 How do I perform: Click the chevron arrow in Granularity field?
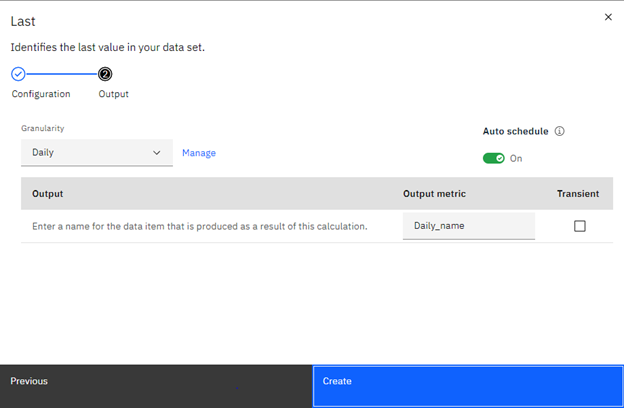(x=157, y=153)
